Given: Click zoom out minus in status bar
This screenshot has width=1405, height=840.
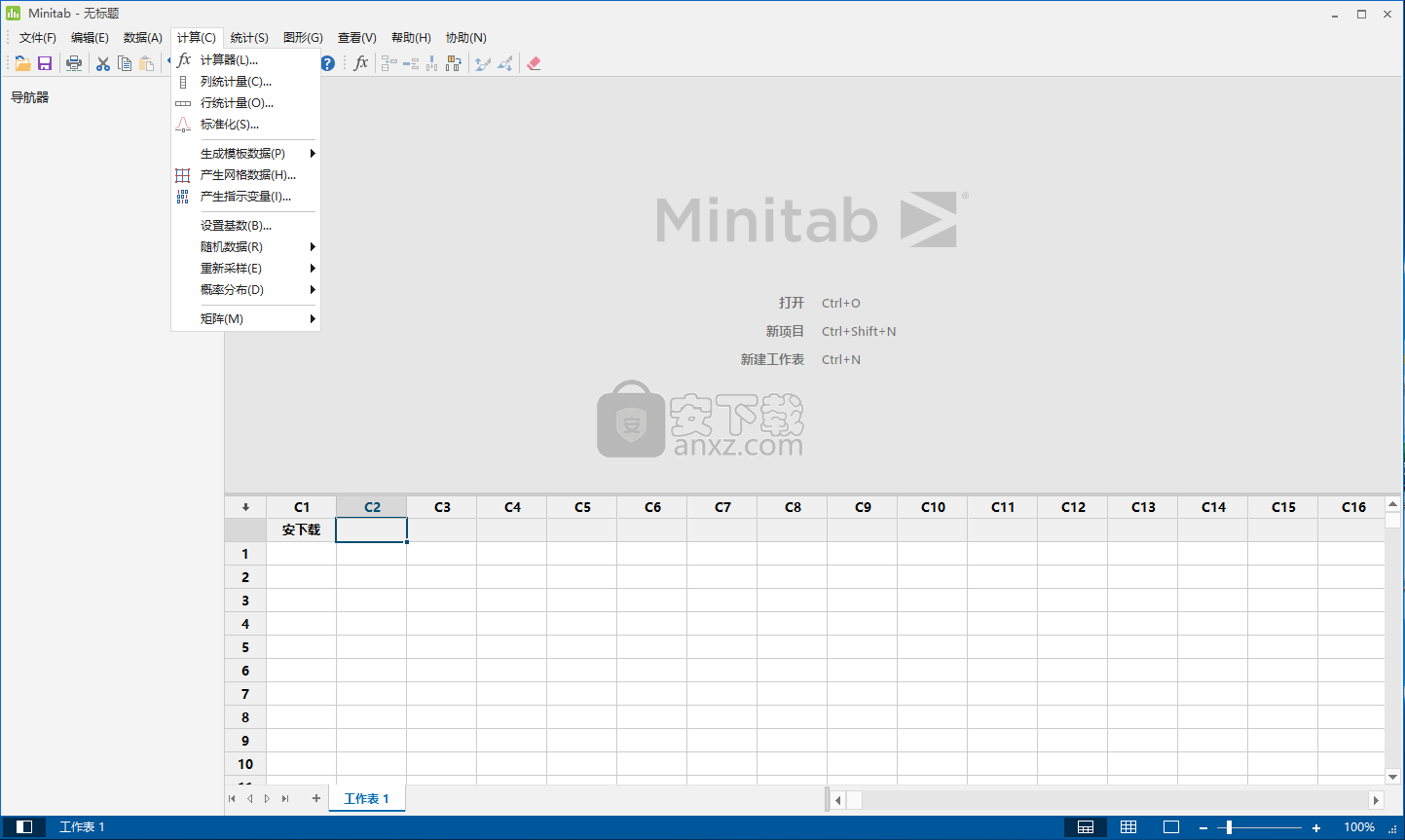Looking at the screenshot, I should tap(1203, 828).
